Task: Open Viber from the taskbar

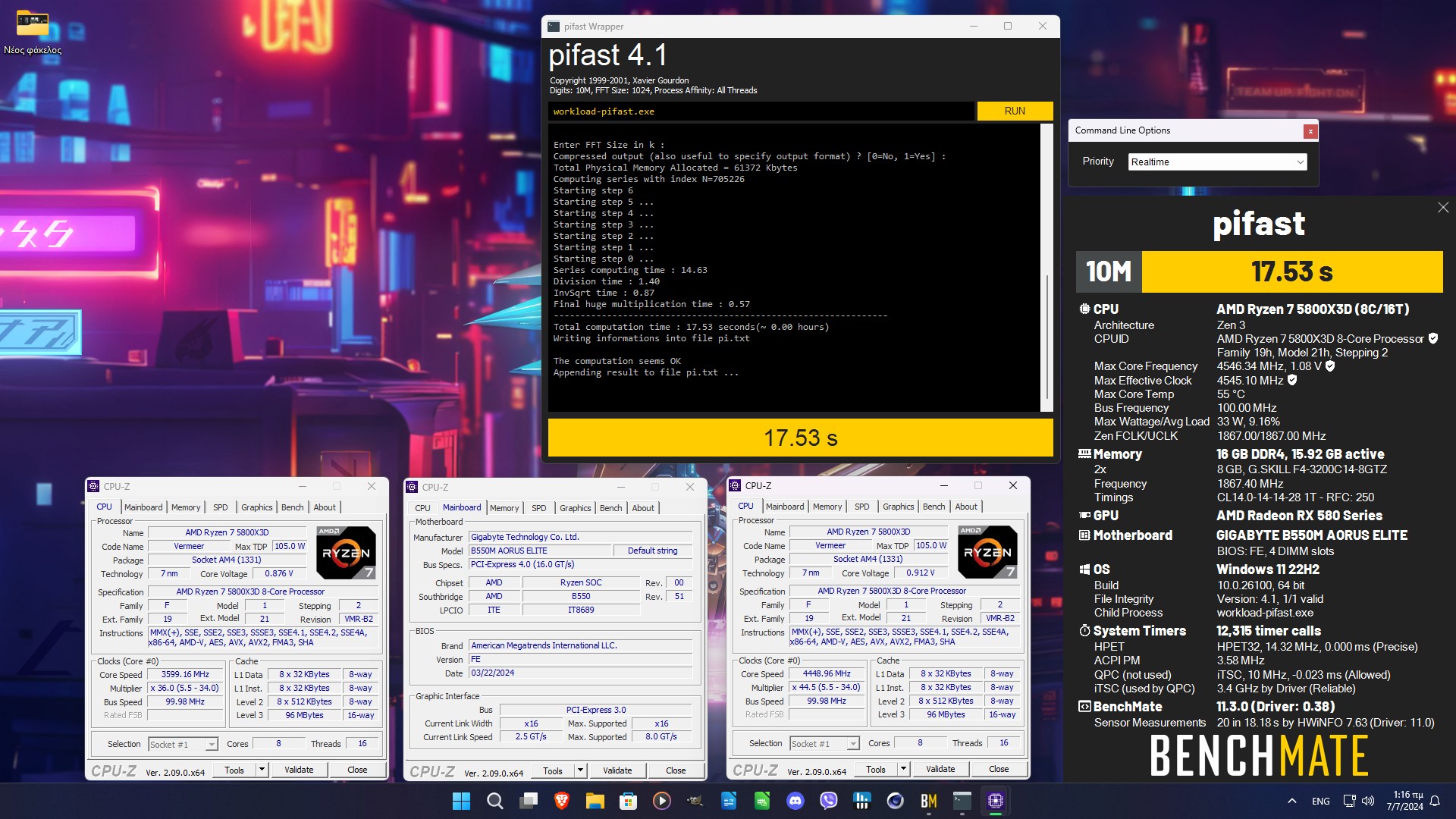Action: 828,800
